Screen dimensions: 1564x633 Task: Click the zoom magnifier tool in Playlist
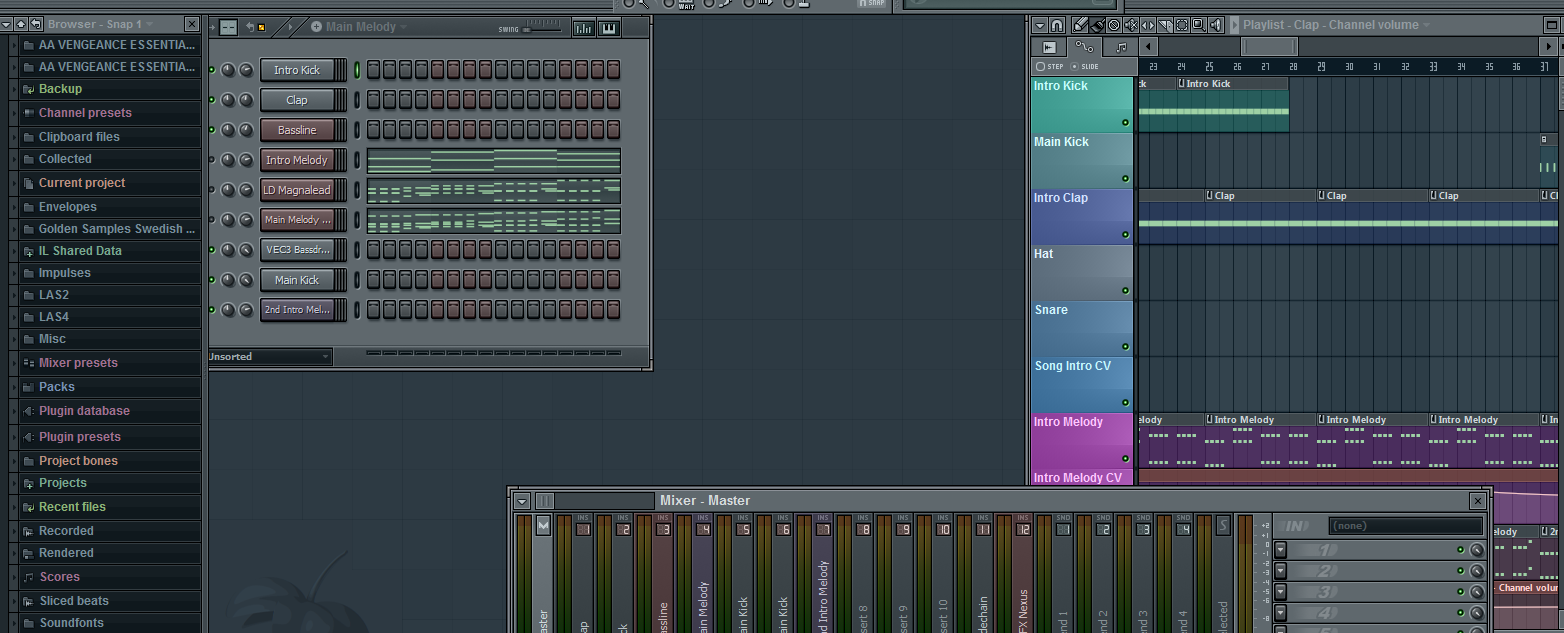click(1199, 25)
